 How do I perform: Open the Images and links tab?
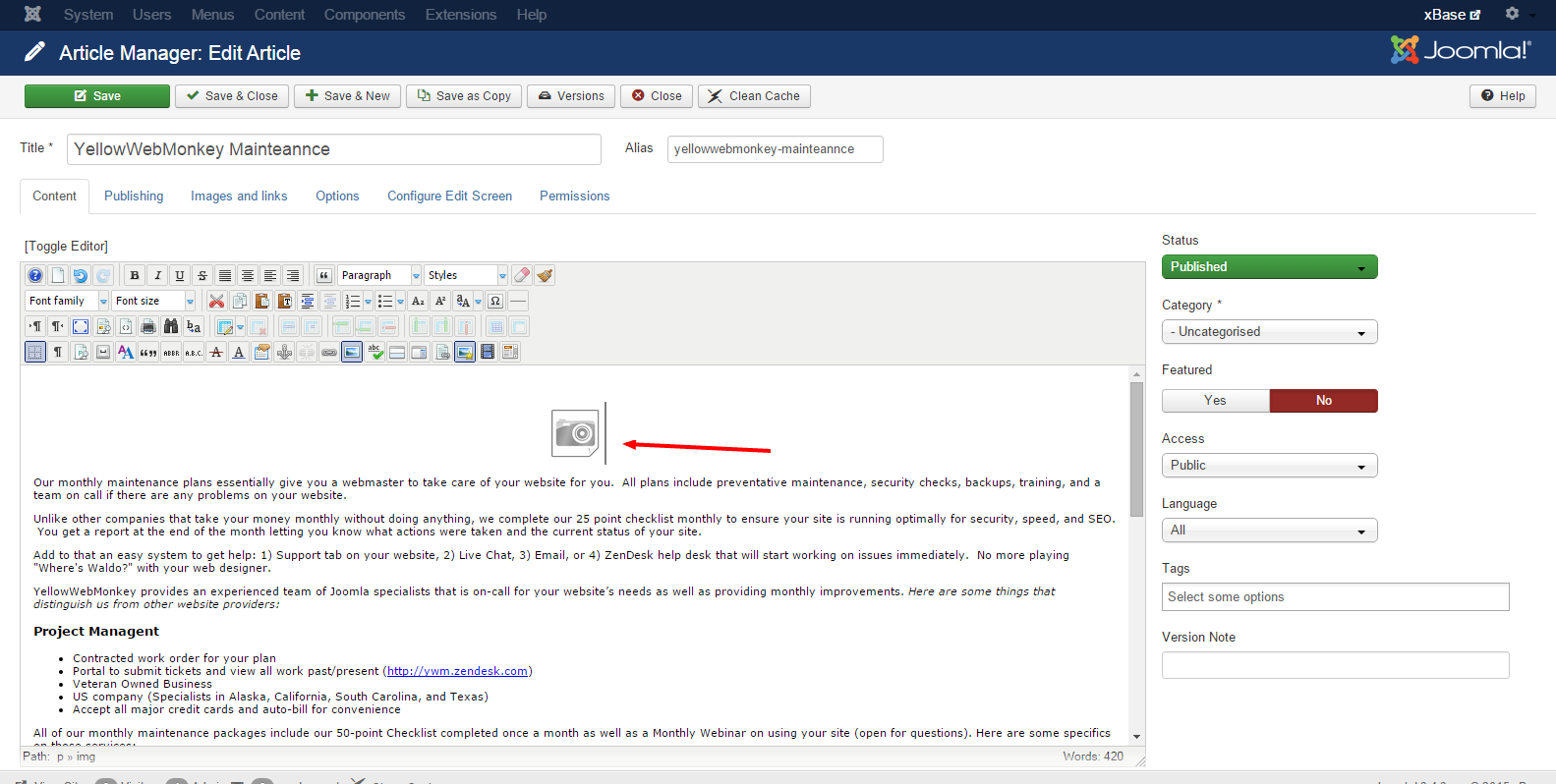tap(239, 196)
